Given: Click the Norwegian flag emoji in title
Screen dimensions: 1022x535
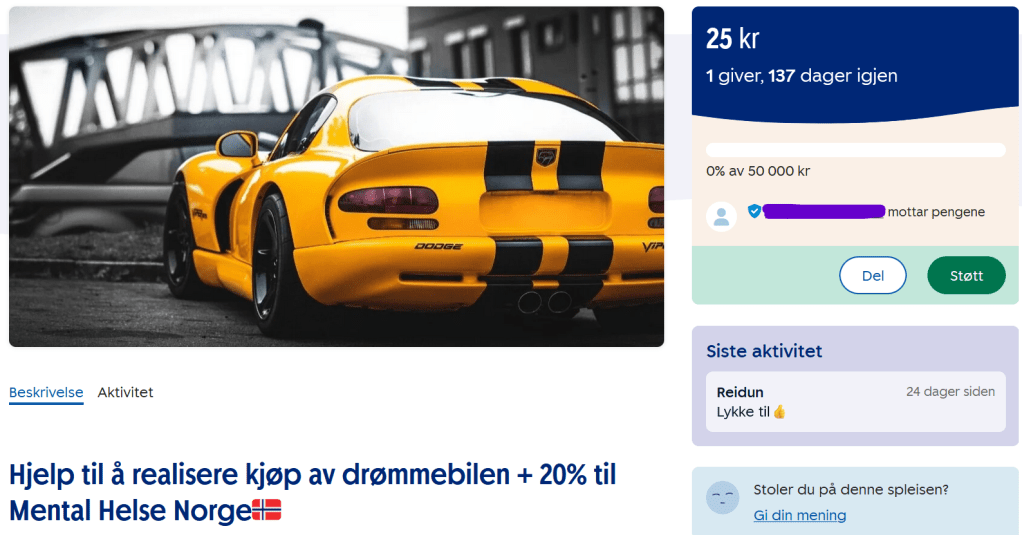Looking at the screenshot, I should coord(267,510).
